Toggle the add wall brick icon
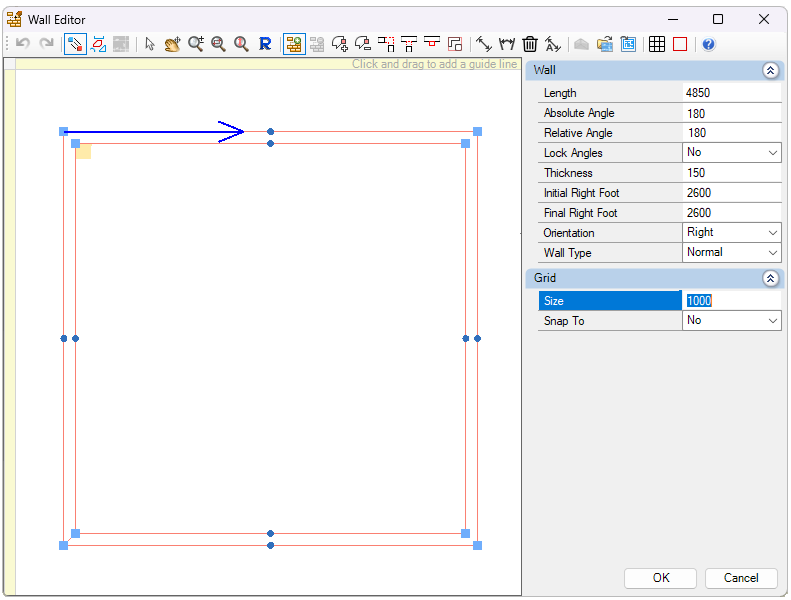Image resolution: width=791 pixels, height=600 pixels. pyautogui.click(x=294, y=44)
